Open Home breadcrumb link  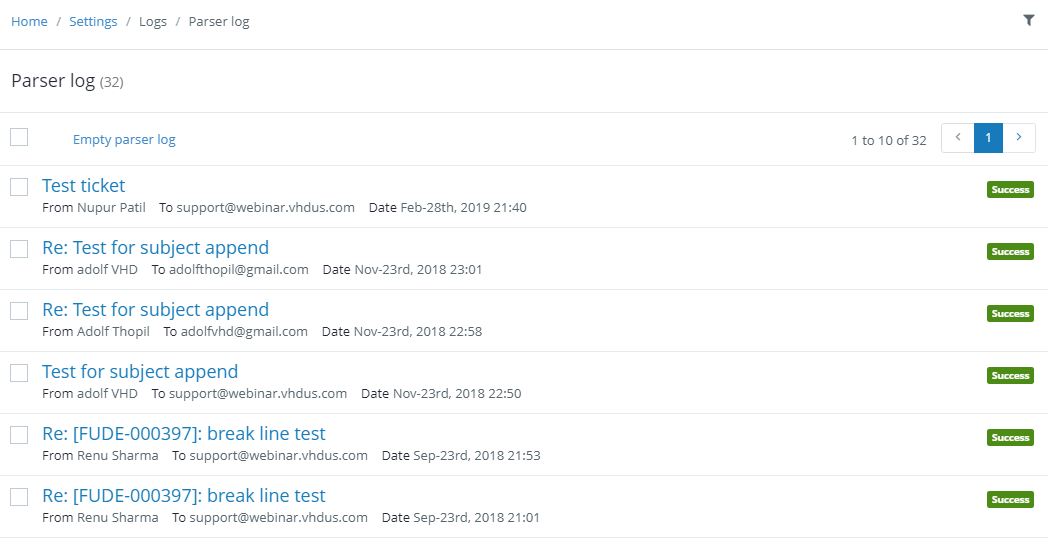(x=29, y=21)
